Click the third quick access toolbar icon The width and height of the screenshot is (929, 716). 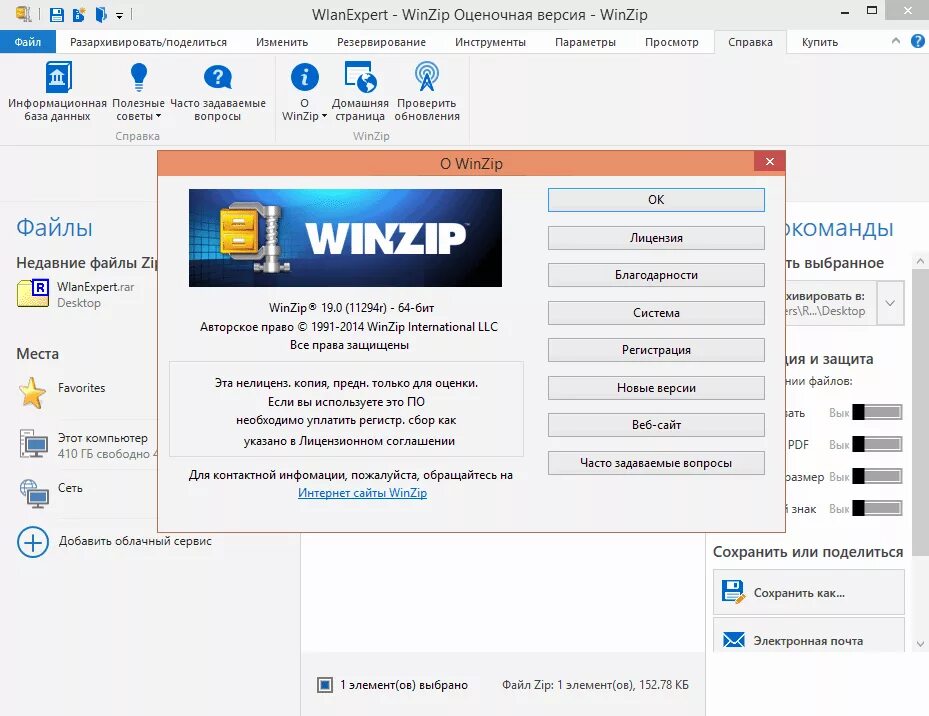[101, 14]
